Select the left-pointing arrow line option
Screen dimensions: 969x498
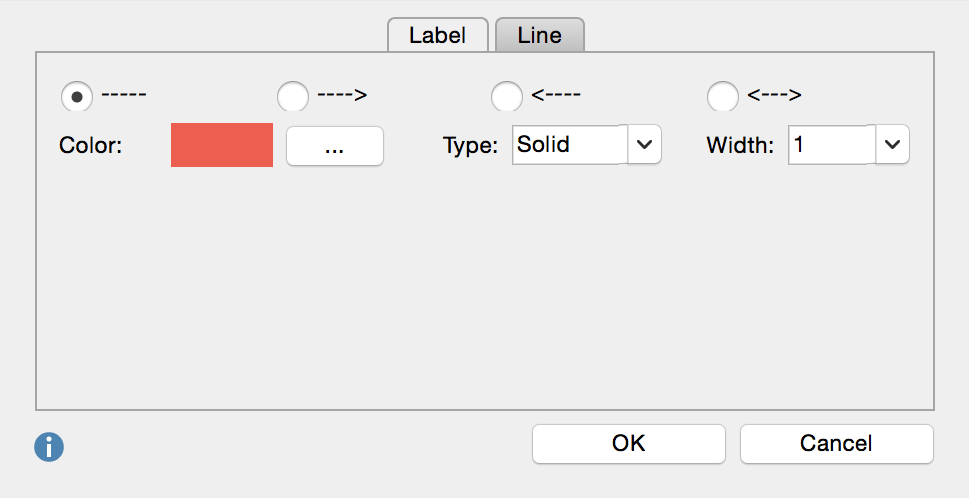(507, 97)
